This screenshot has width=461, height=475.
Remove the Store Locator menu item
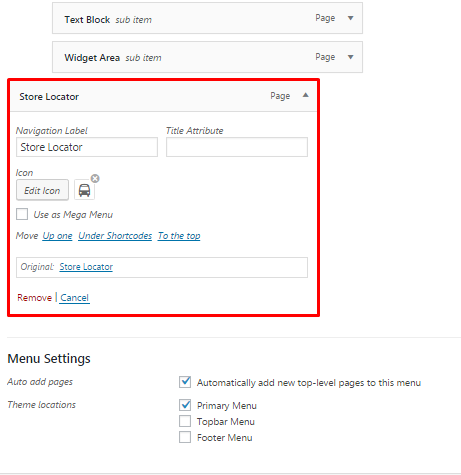[x=34, y=297]
